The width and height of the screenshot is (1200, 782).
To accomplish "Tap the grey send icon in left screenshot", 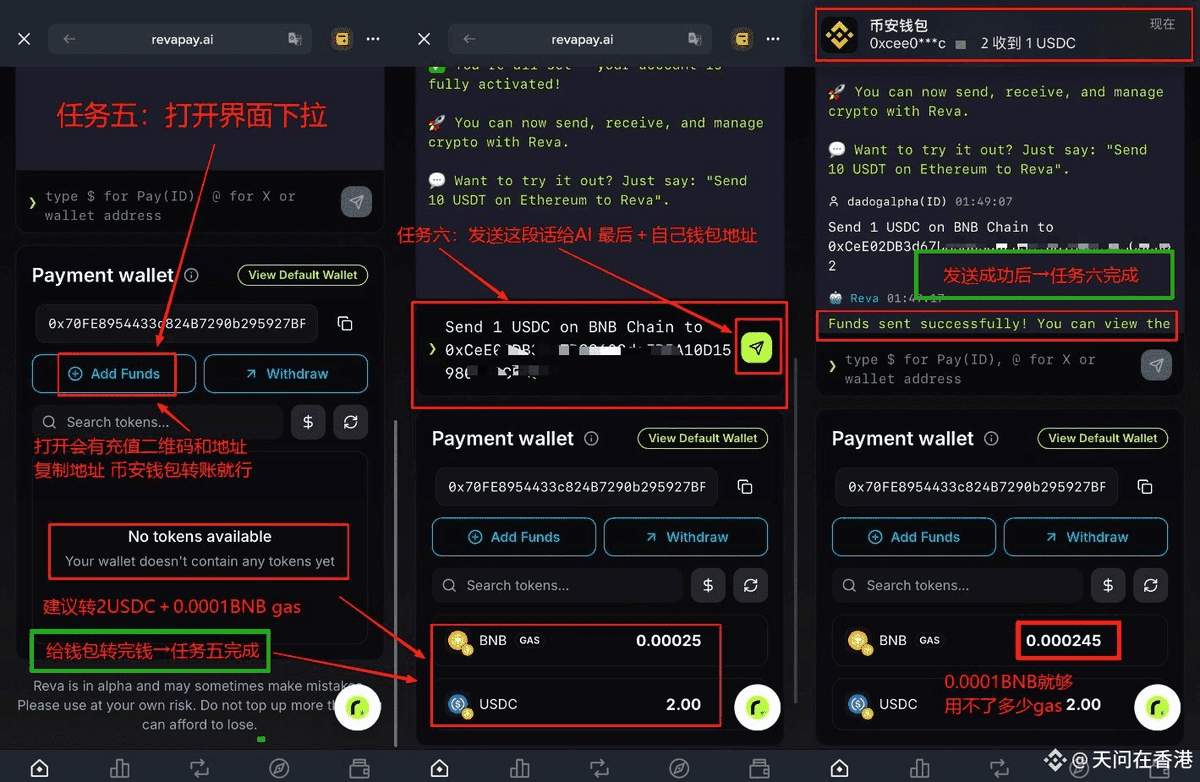I will [x=356, y=201].
